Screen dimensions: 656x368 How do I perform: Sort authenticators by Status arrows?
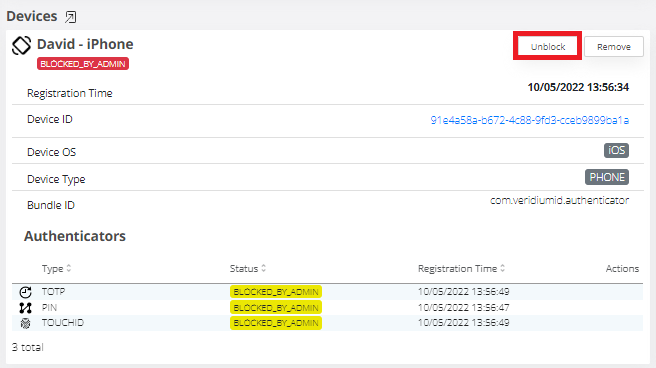264,268
